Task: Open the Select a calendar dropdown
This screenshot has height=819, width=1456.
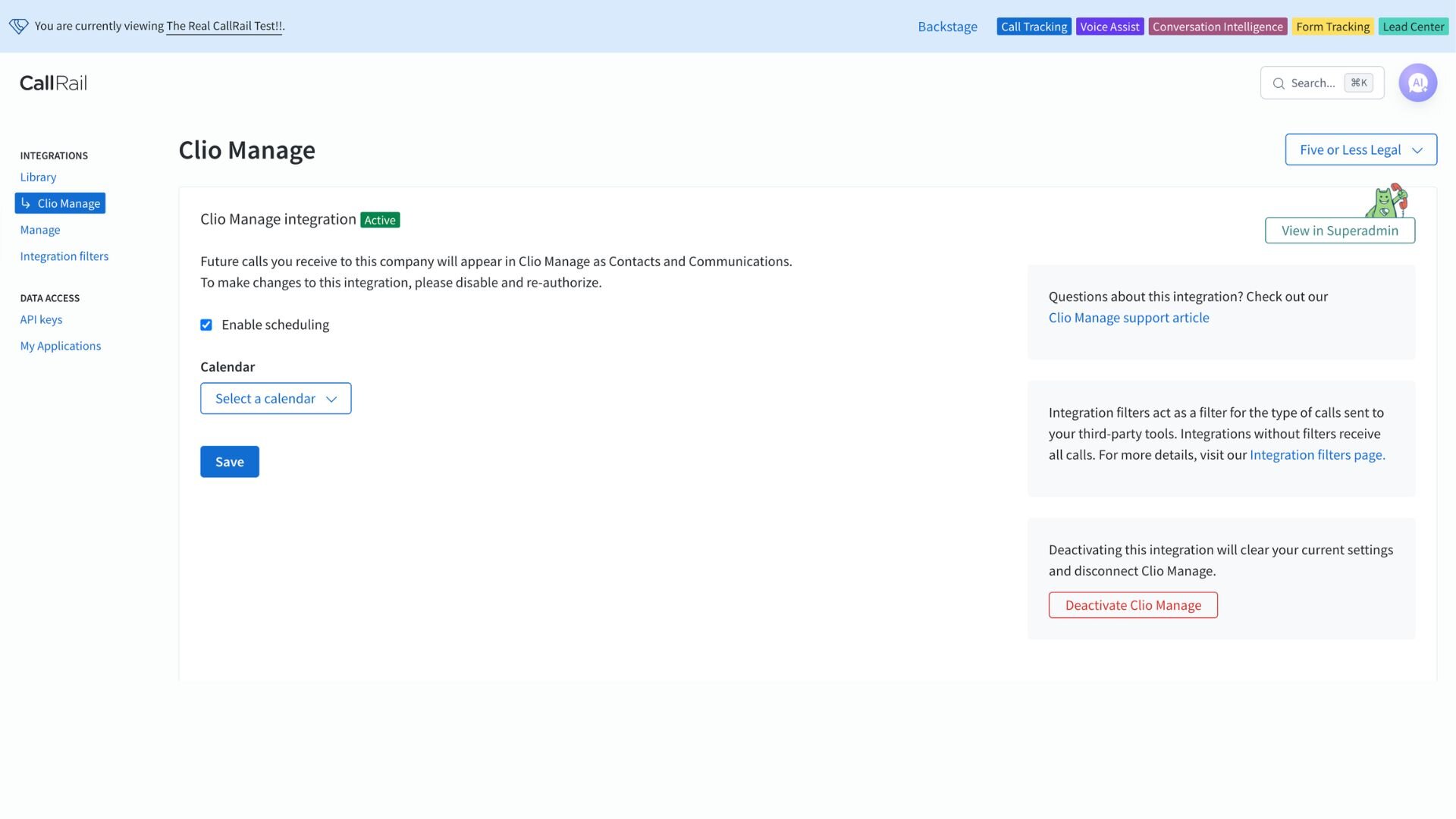Action: 275,398
